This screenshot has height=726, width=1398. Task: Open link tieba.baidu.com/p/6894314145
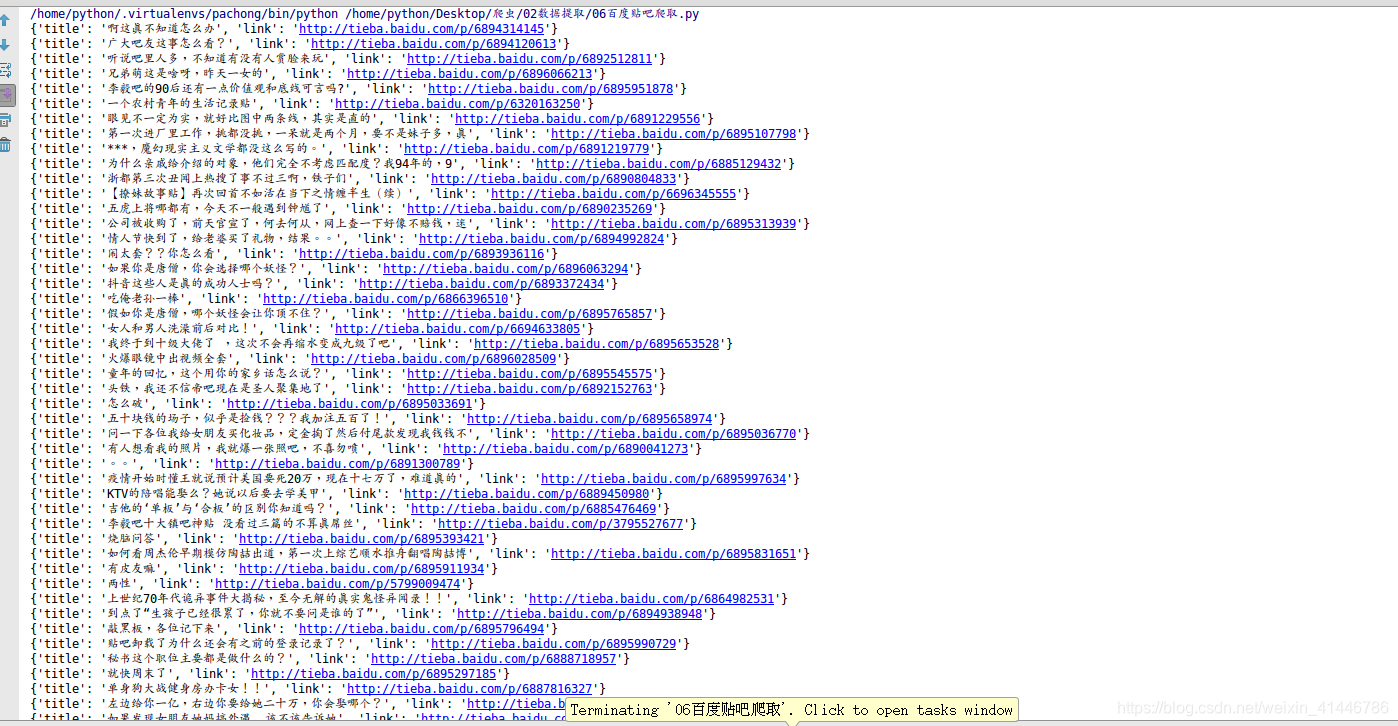click(x=422, y=29)
